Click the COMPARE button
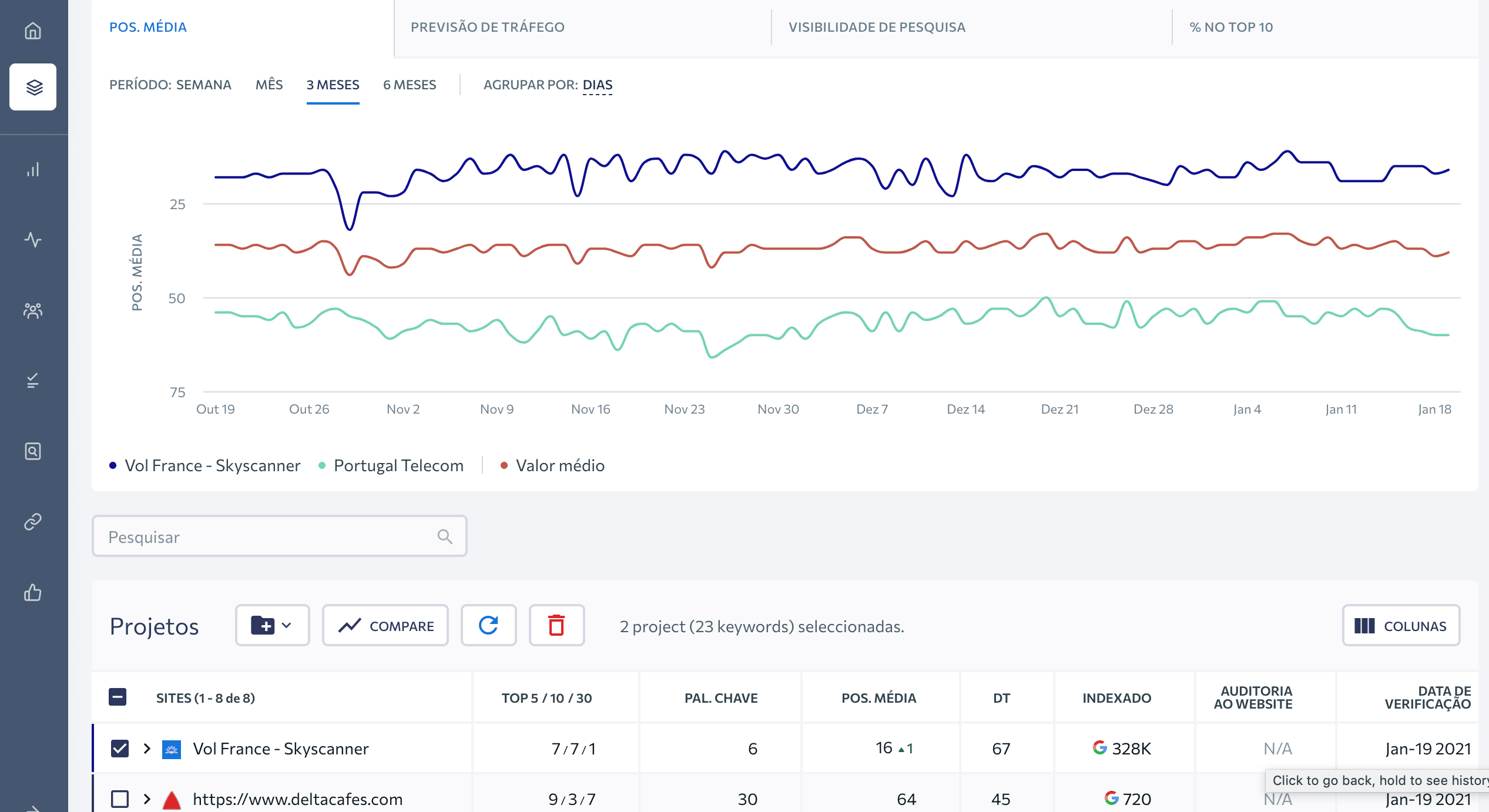The image size is (1489, 812). coord(385,625)
